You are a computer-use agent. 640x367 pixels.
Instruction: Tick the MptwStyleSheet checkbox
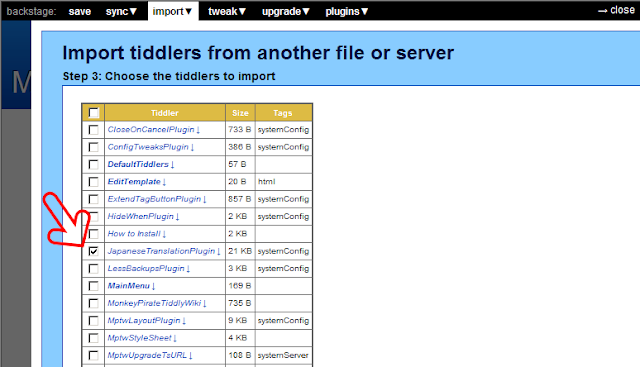point(93,338)
